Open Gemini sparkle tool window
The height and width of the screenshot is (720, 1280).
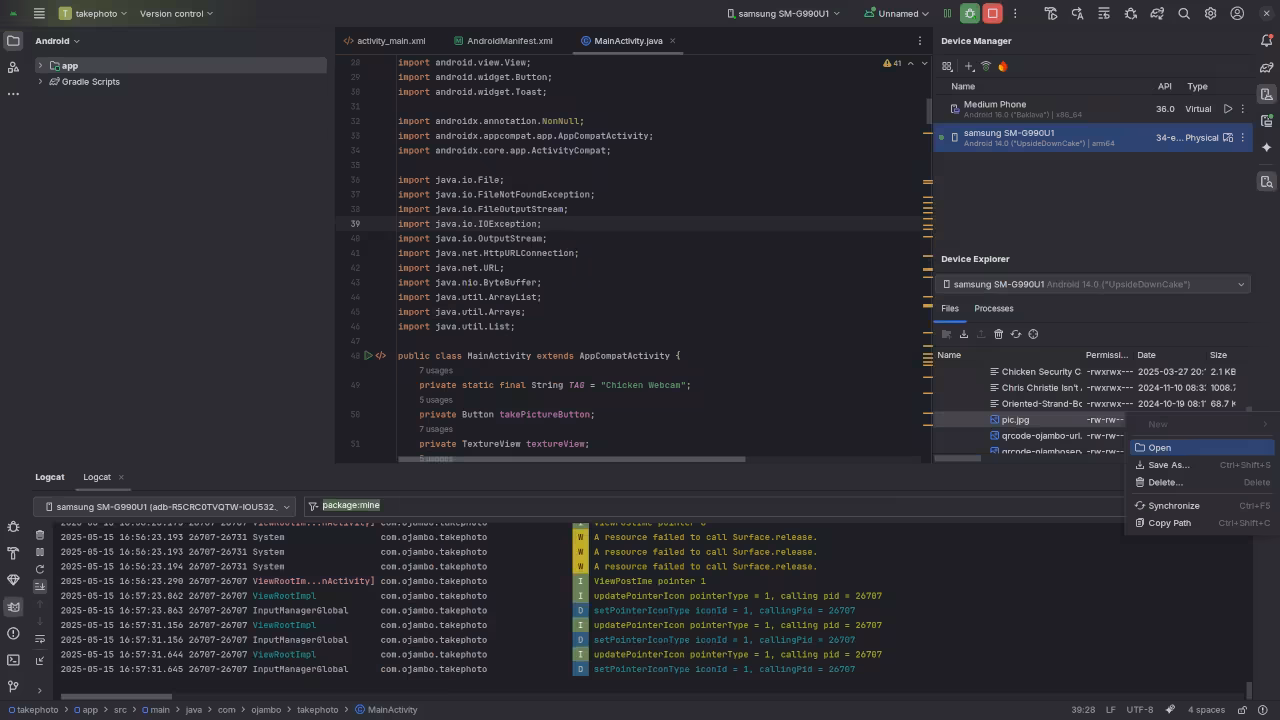[1266, 147]
